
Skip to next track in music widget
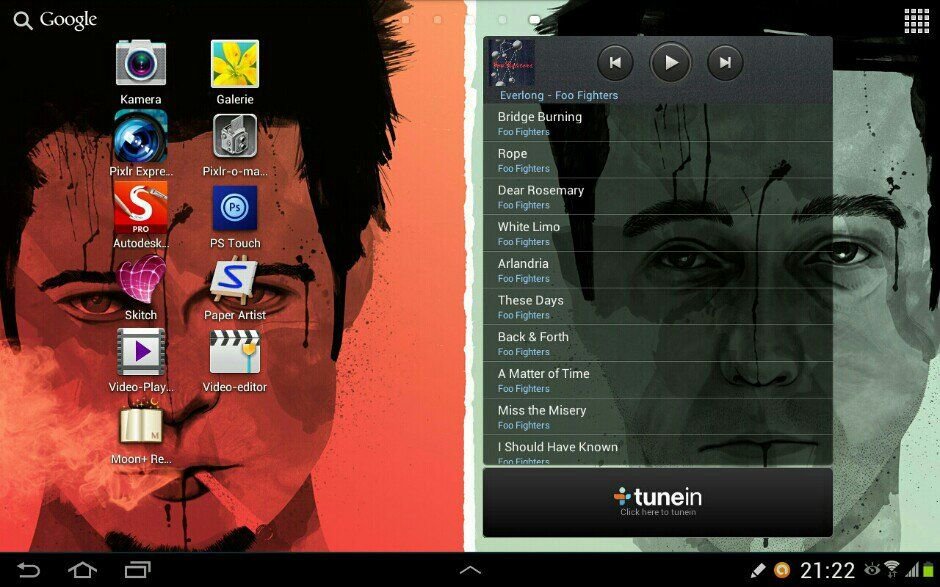pos(725,62)
